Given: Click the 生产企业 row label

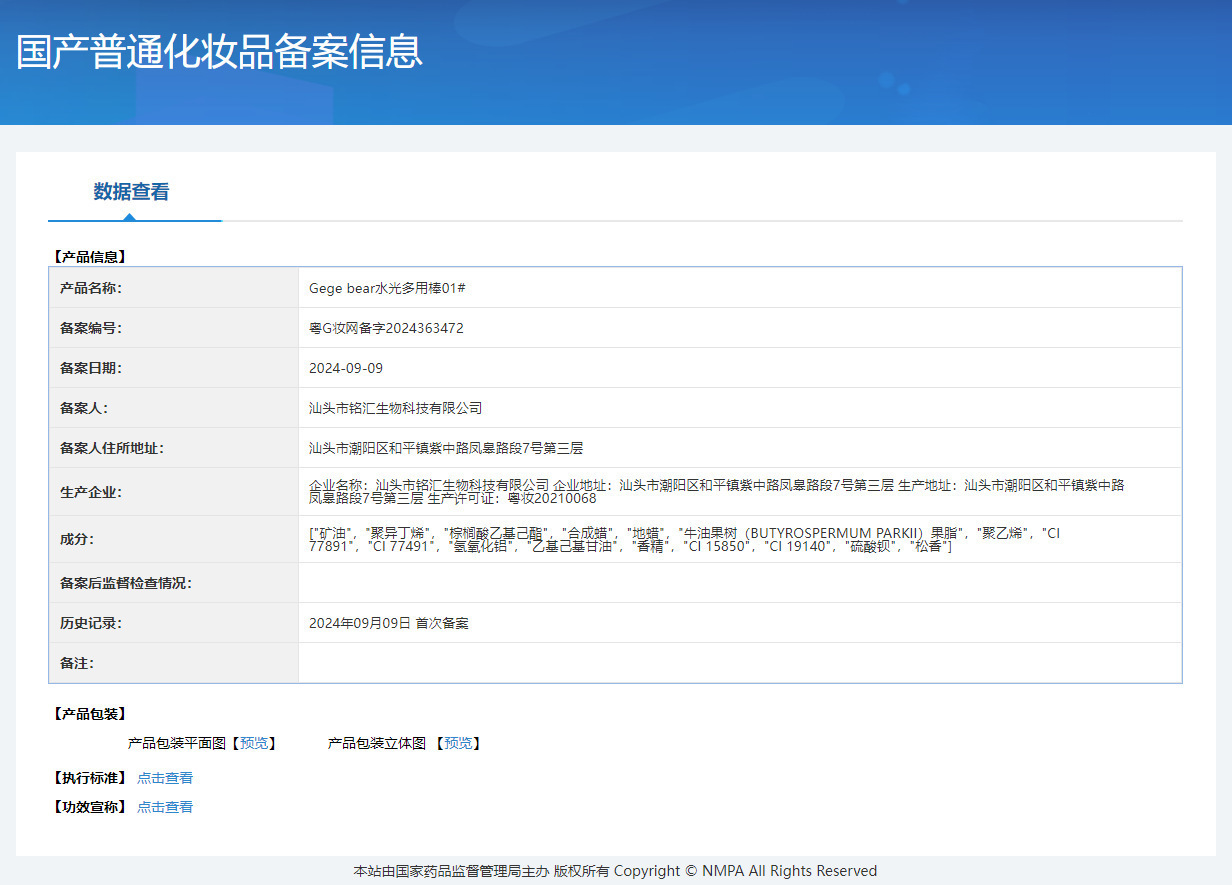Looking at the screenshot, I should [x=91, y=492].
